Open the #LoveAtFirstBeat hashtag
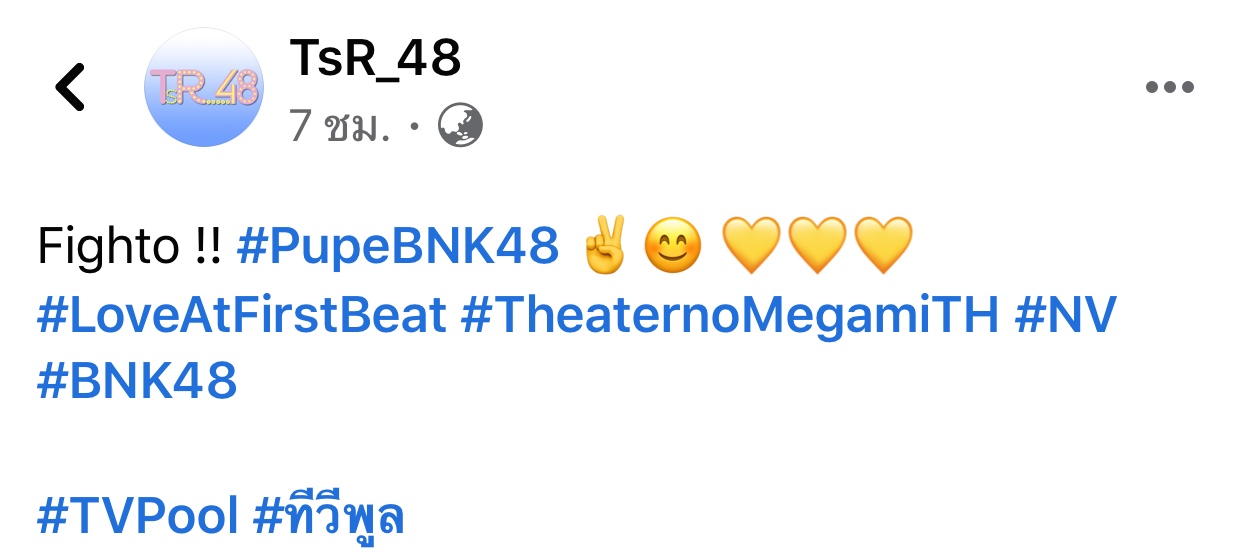Image resolution: width=1242 pixels, height=552 pixels. pyautogui.click(x=242, y=315)
